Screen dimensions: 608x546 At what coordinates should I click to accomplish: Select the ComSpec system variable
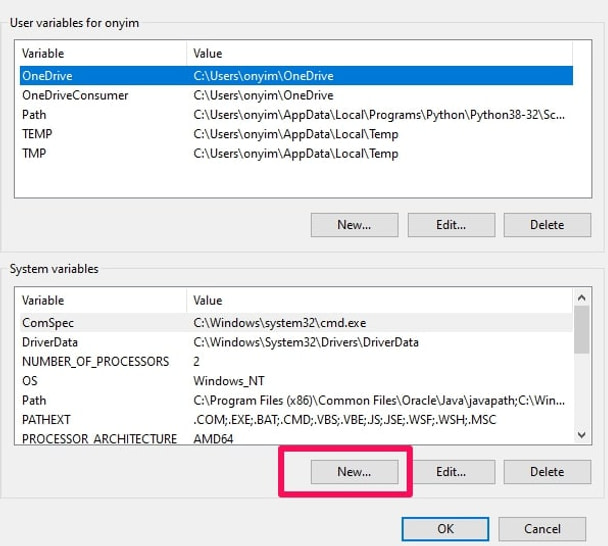tap(296, 323)
